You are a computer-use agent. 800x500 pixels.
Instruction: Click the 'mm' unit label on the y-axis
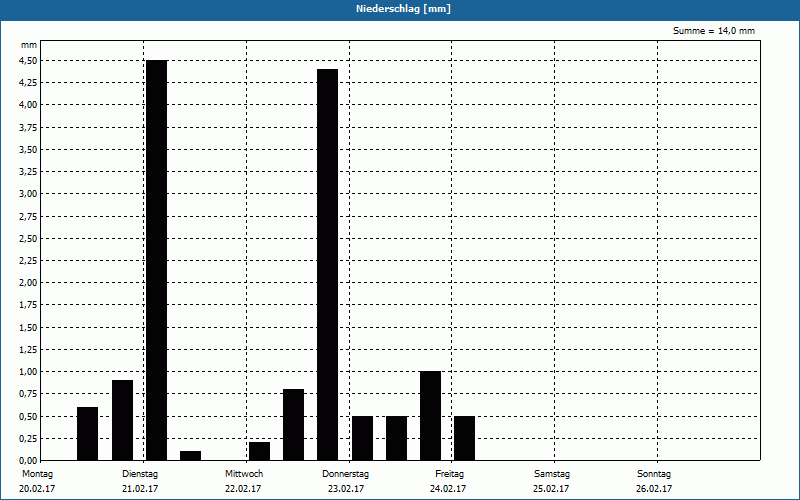click(29, 45)
